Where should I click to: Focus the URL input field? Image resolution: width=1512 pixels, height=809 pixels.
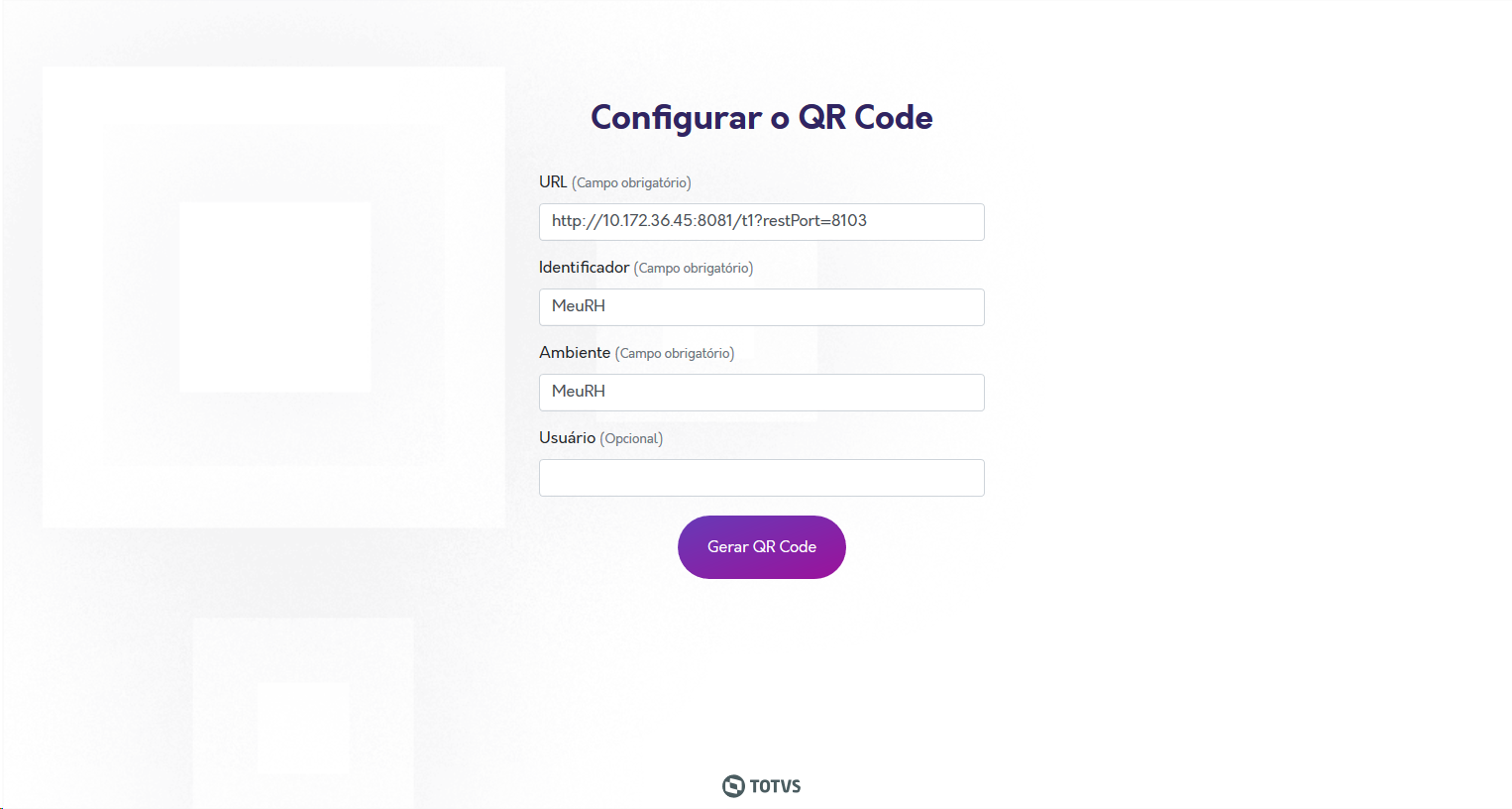click(x=761, y=222)
